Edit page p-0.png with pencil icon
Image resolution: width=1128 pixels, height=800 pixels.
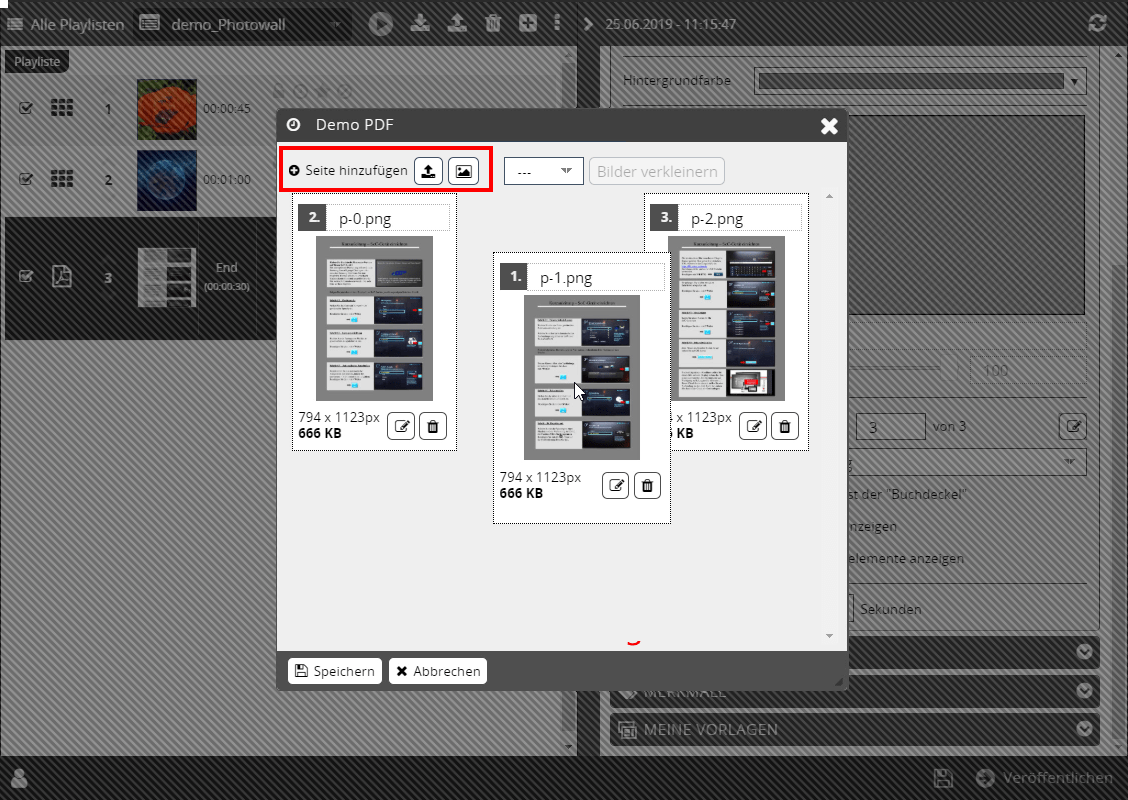(402, 426)
